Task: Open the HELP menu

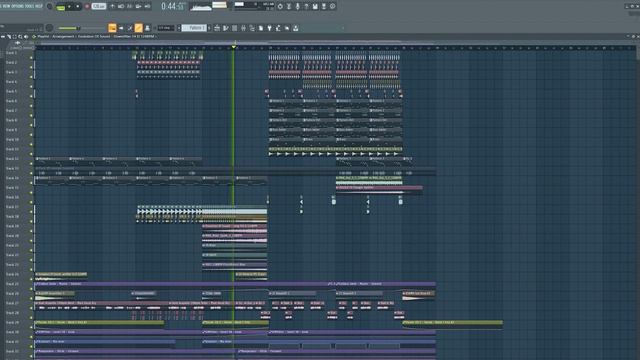Action: [x=39, y=6]
